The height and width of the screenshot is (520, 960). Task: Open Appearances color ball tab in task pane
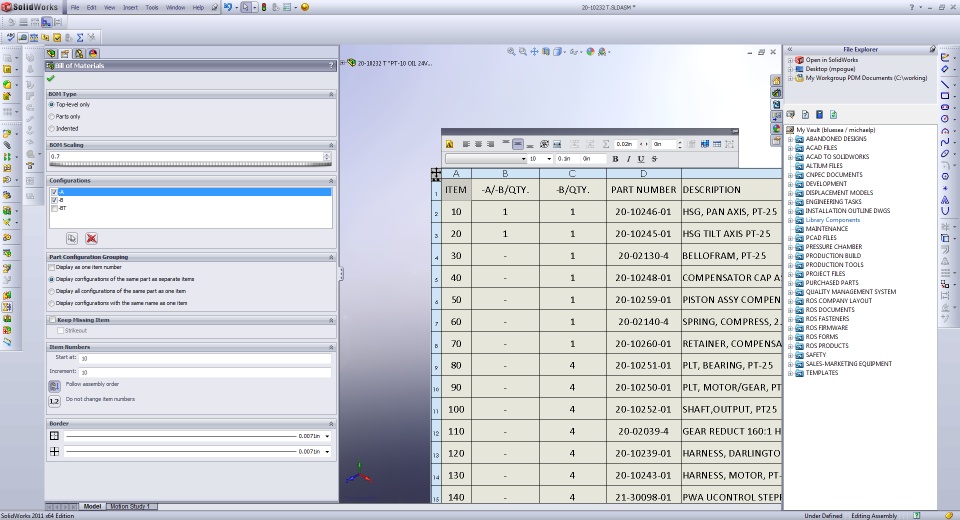pyautogui.click(x=776, y=129)
